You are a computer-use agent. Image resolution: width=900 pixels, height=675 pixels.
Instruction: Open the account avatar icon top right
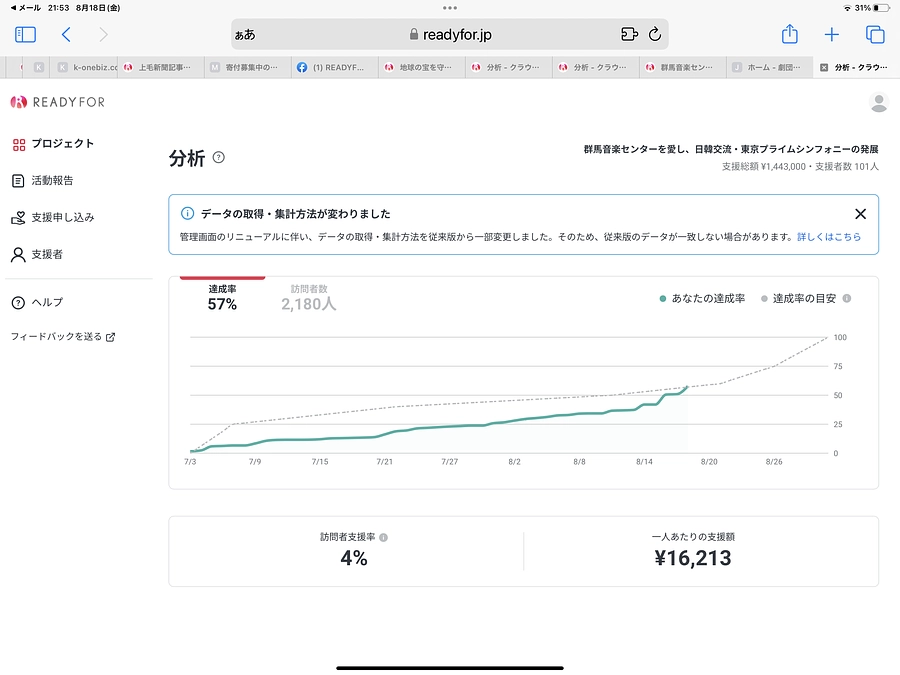coord(878,102)
